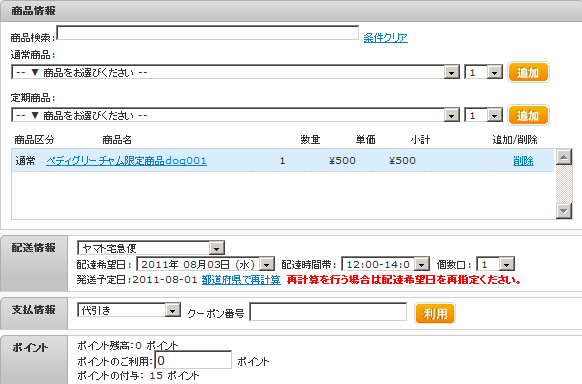Click the 追加 button for 定期商品

pos(528,115)
